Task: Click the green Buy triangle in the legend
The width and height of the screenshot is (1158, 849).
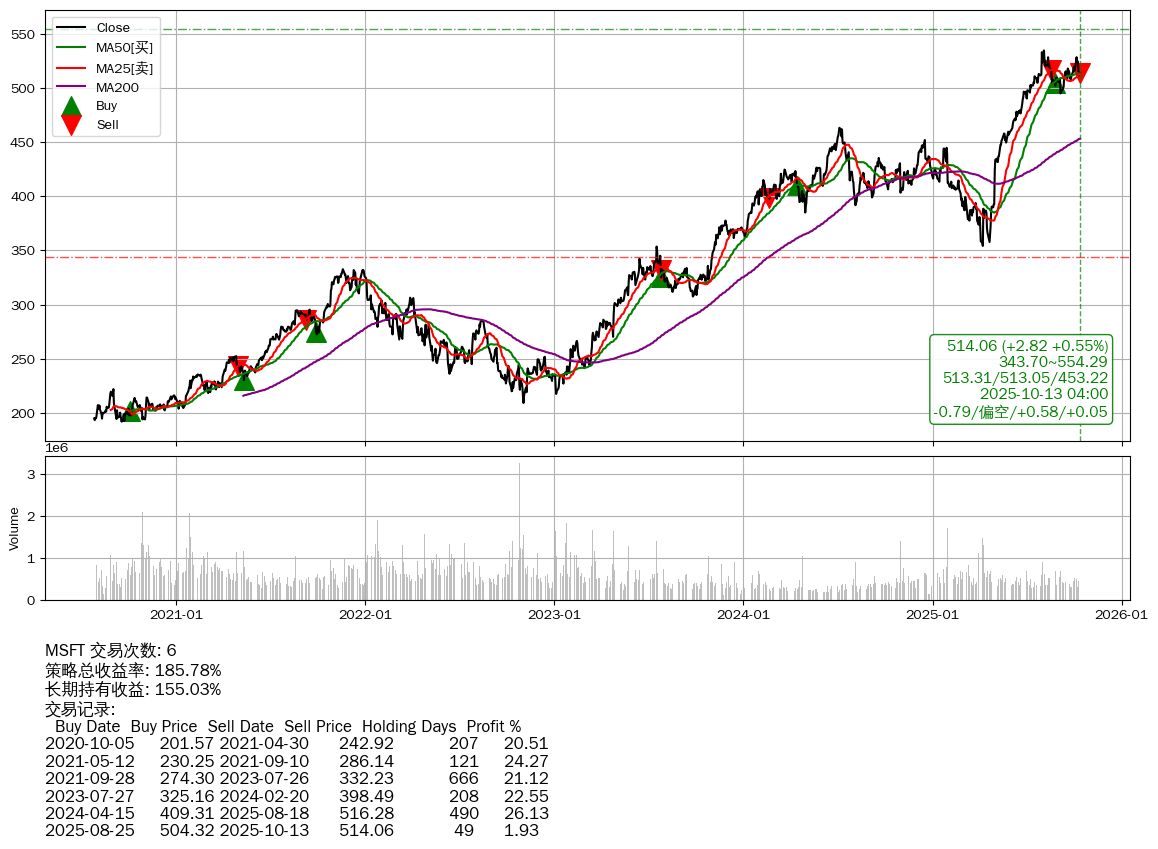Action: (x=71, y=106)
